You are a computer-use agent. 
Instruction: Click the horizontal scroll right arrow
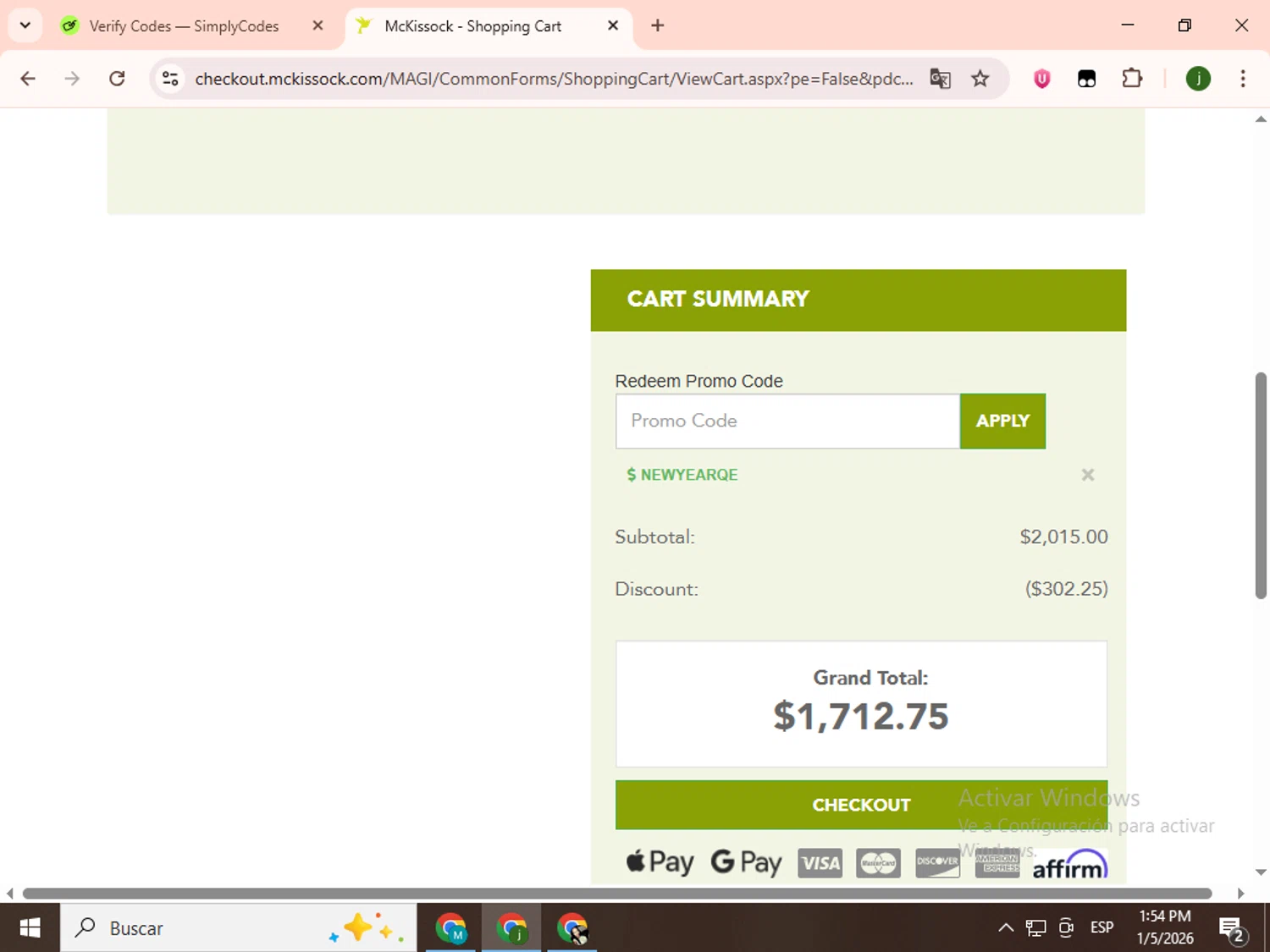point(1241,894)
